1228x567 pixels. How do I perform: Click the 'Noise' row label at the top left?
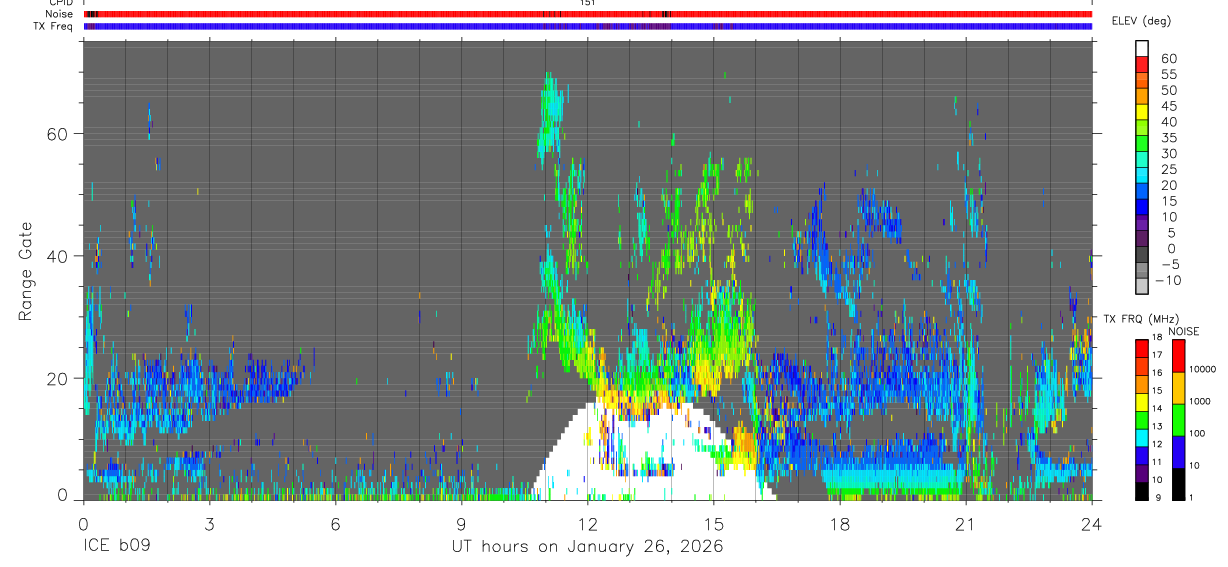61,14
